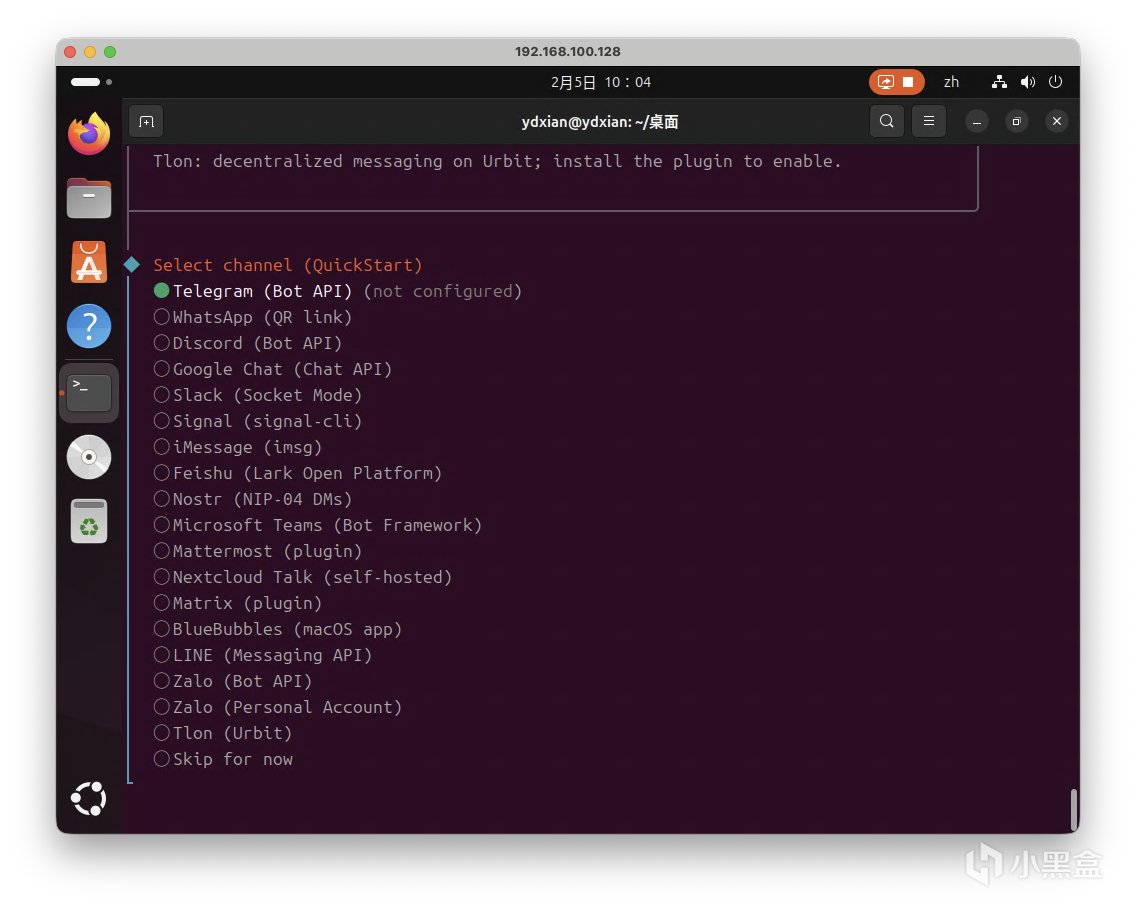Pick the Slack (Socket Mode) option

click(x=267, y=395)
